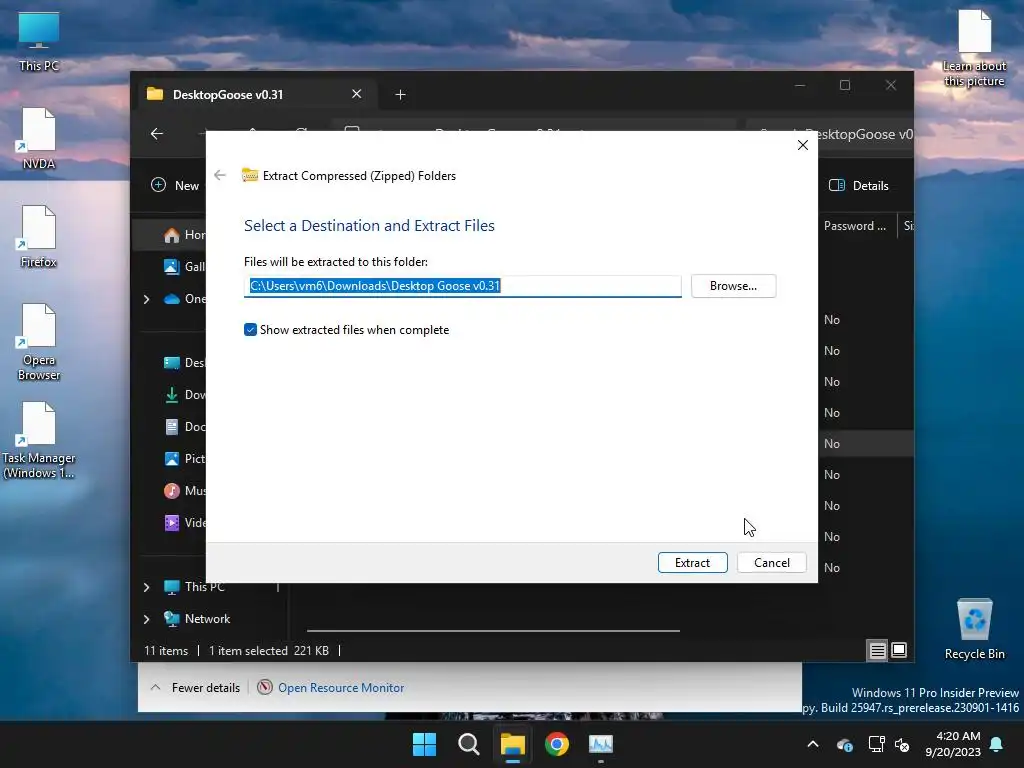
Task: Select Opera Browser desktop shortcut
Action: (x=39, y=342)
